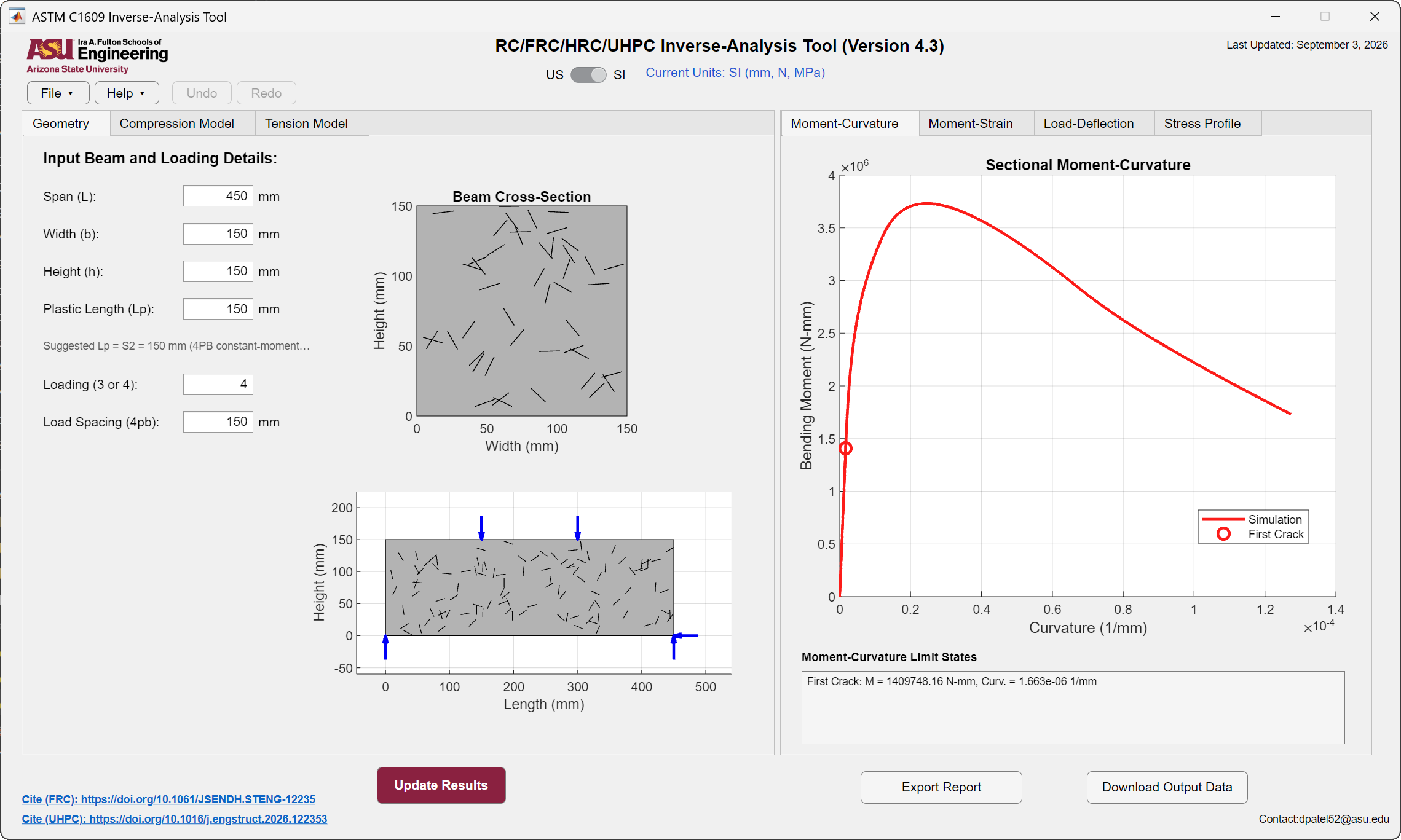Image resolution: width=1401 pixels, height=840 pixels.
Task: Click the MATLAB app icon in title bar
Action: coord(17,17)
